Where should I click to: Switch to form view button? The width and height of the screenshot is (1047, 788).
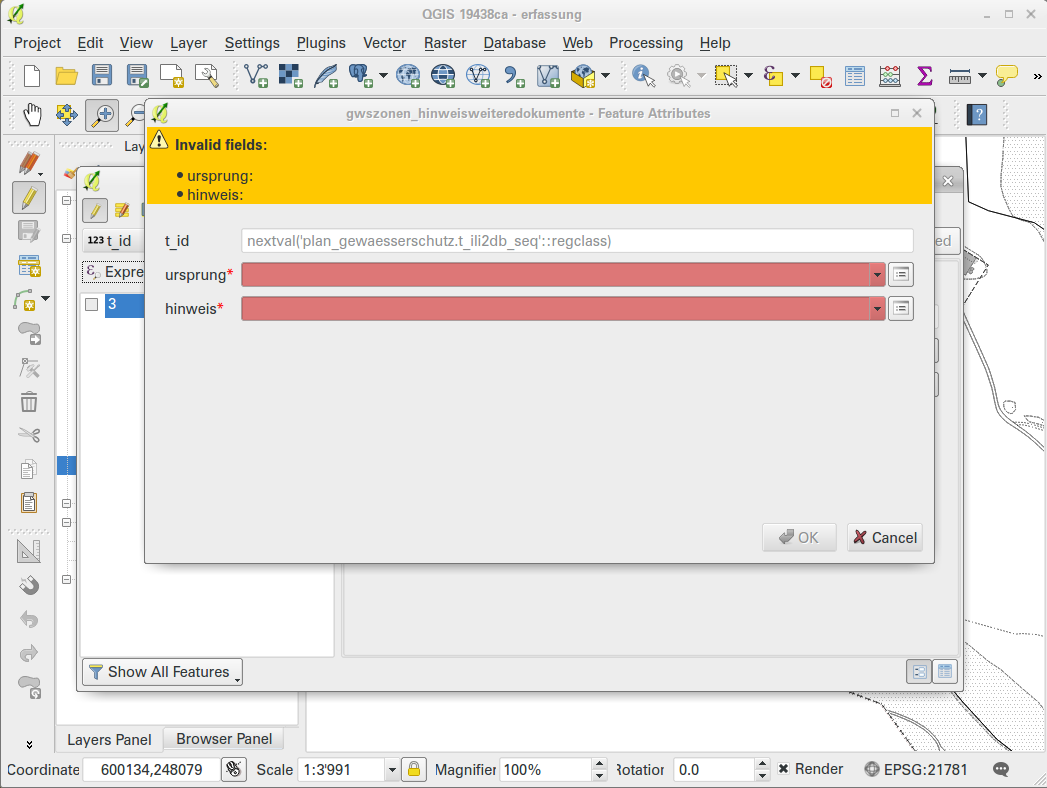coord(919,671)
